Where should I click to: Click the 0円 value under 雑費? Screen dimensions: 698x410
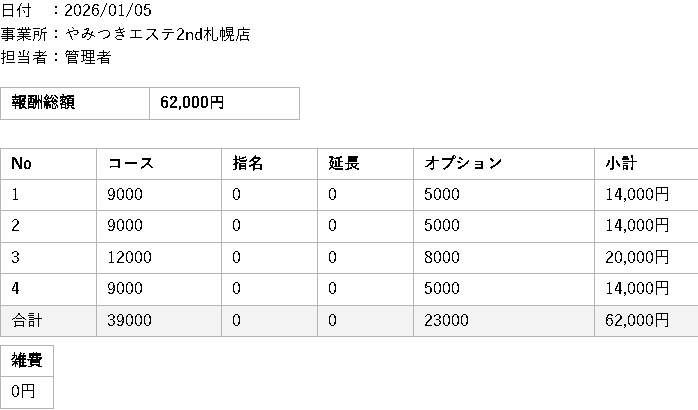(x=23, y=391)
